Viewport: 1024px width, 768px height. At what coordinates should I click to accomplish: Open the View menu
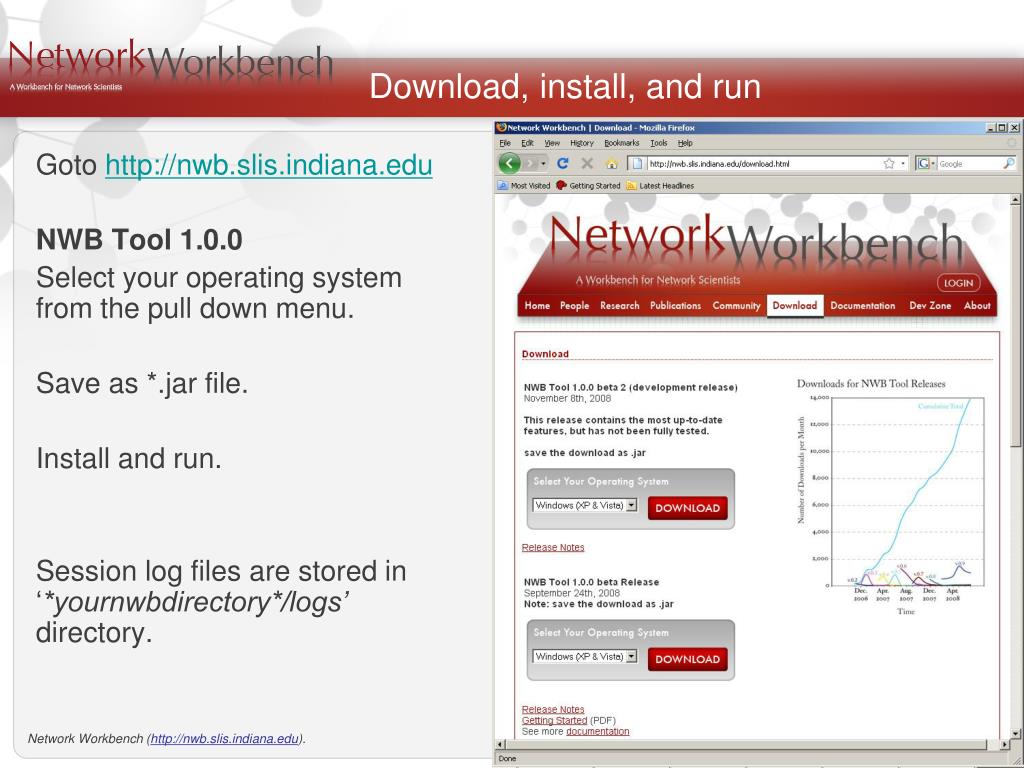[552, 143]
